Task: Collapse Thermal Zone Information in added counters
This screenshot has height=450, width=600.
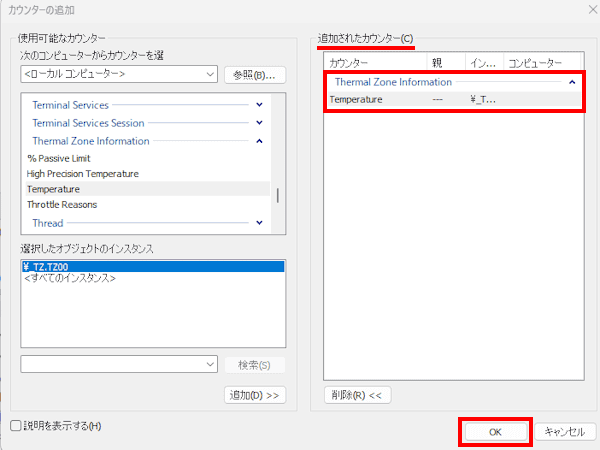Action: coord(572,82)
